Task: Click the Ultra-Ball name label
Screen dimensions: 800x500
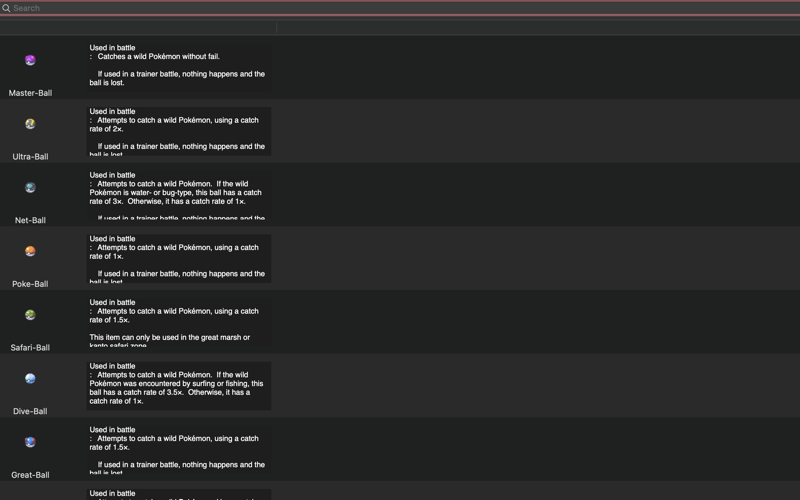Action: pyautogui.click(x=30, y=157)
